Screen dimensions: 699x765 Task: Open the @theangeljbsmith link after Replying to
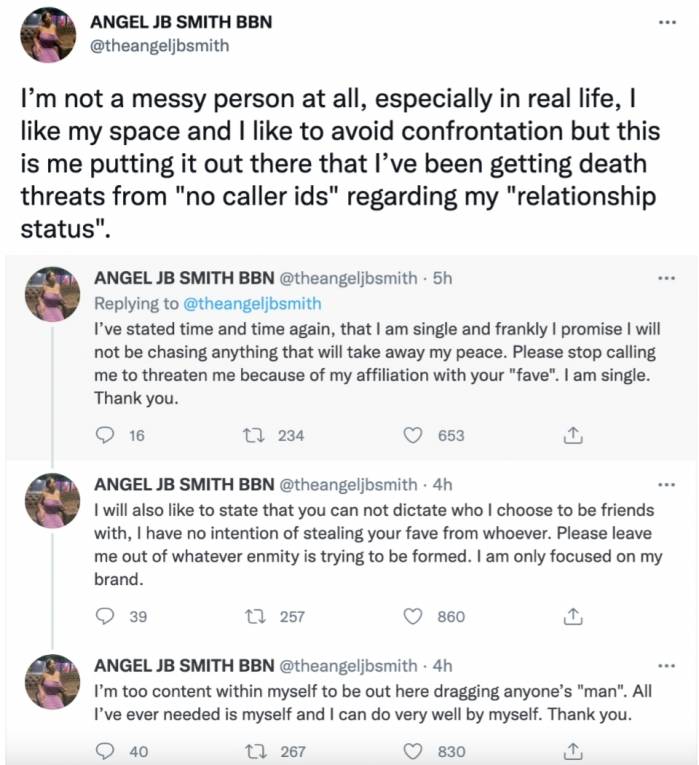pos(252,303)
